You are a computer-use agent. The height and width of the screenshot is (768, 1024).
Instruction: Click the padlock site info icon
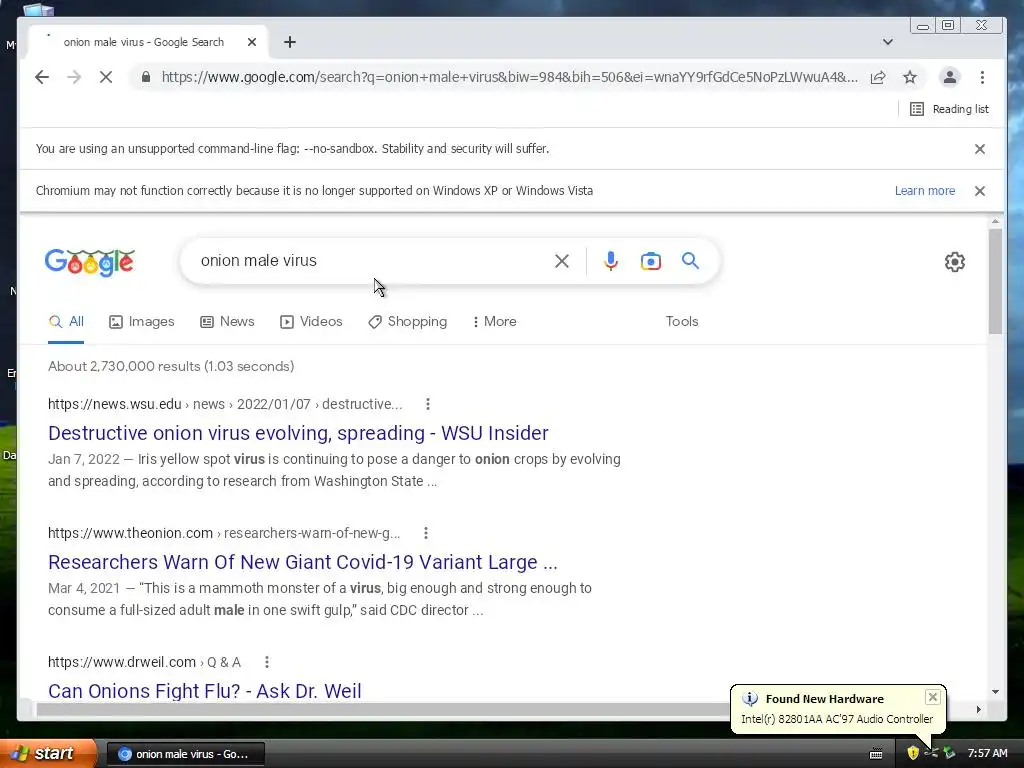[146, 77]
